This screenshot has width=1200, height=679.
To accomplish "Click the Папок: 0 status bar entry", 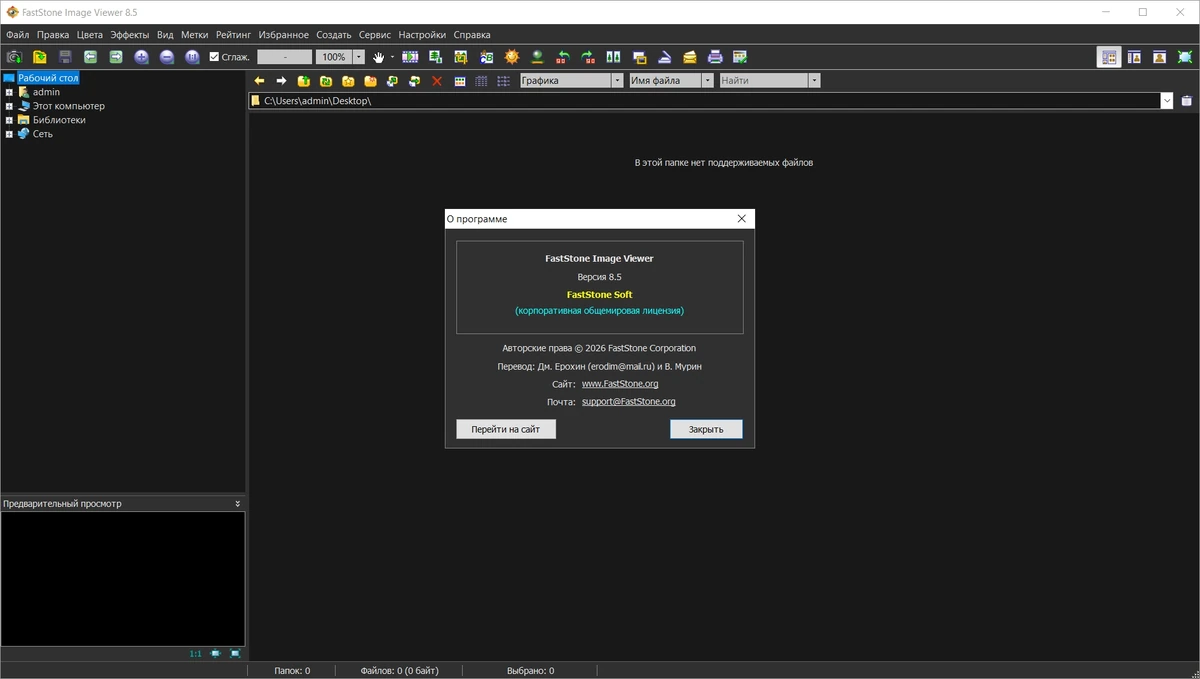I will 292,671.
